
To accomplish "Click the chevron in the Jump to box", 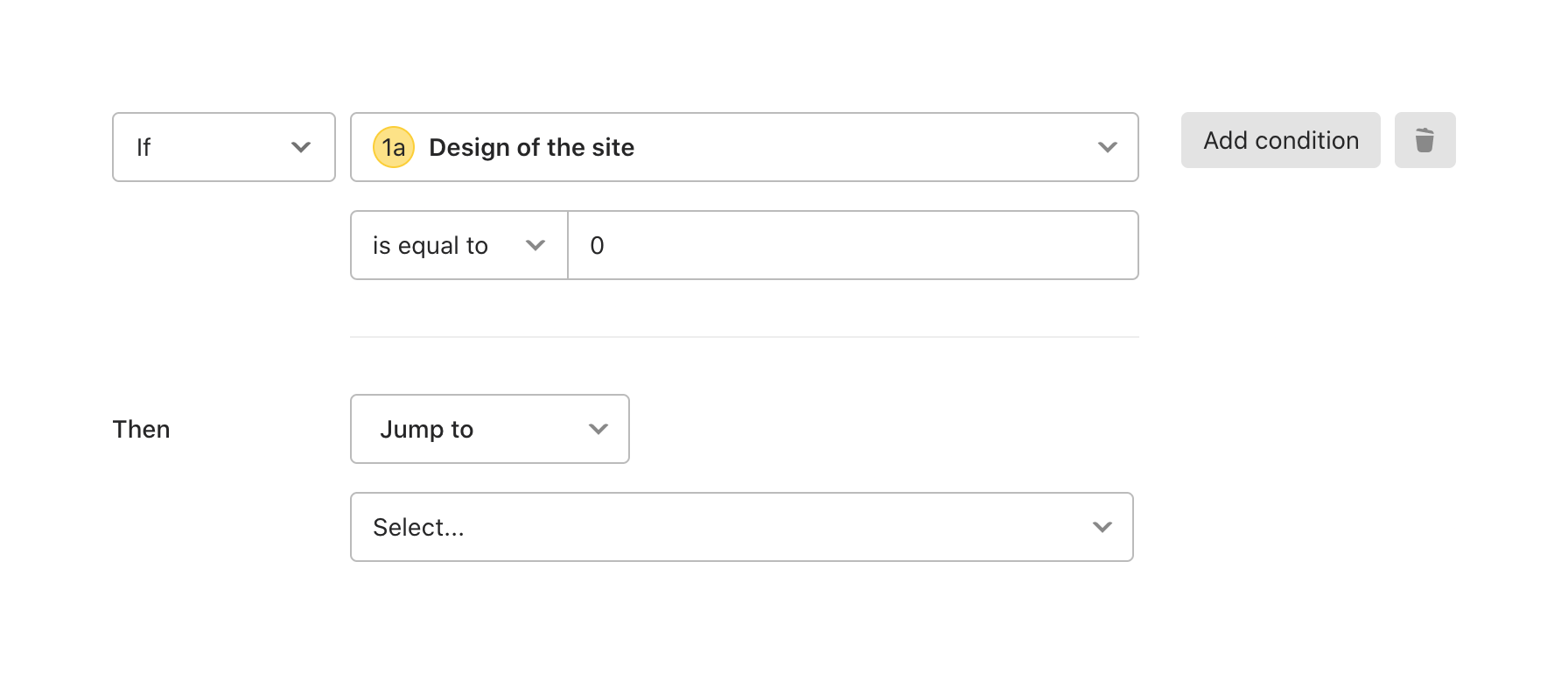I will [598, 429].
